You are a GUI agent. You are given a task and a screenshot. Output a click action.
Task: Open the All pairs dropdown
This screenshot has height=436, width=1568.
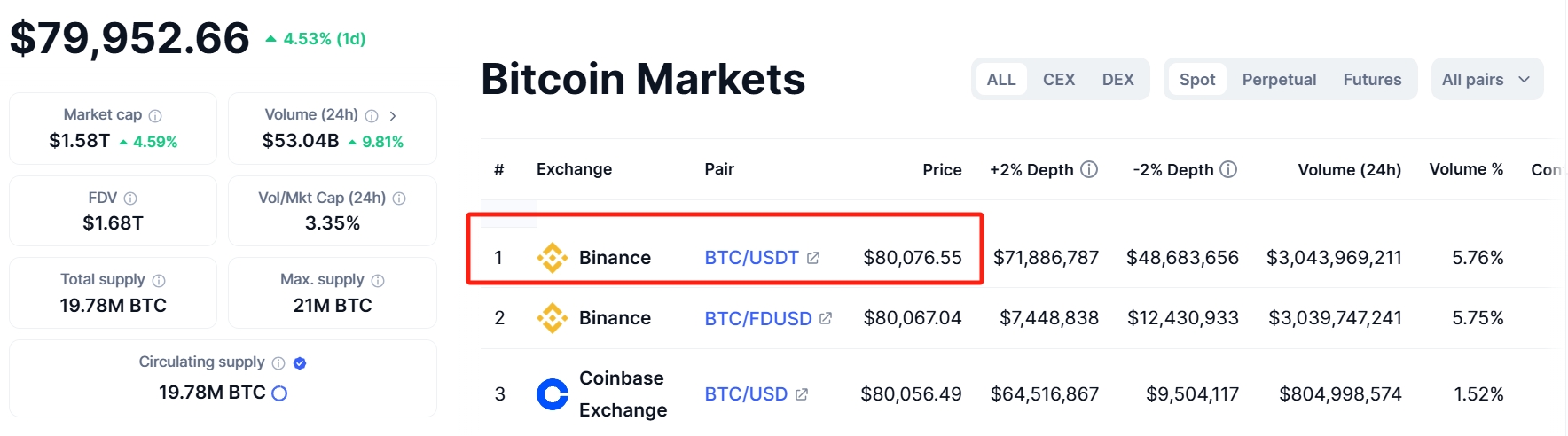coord(1487,80)
